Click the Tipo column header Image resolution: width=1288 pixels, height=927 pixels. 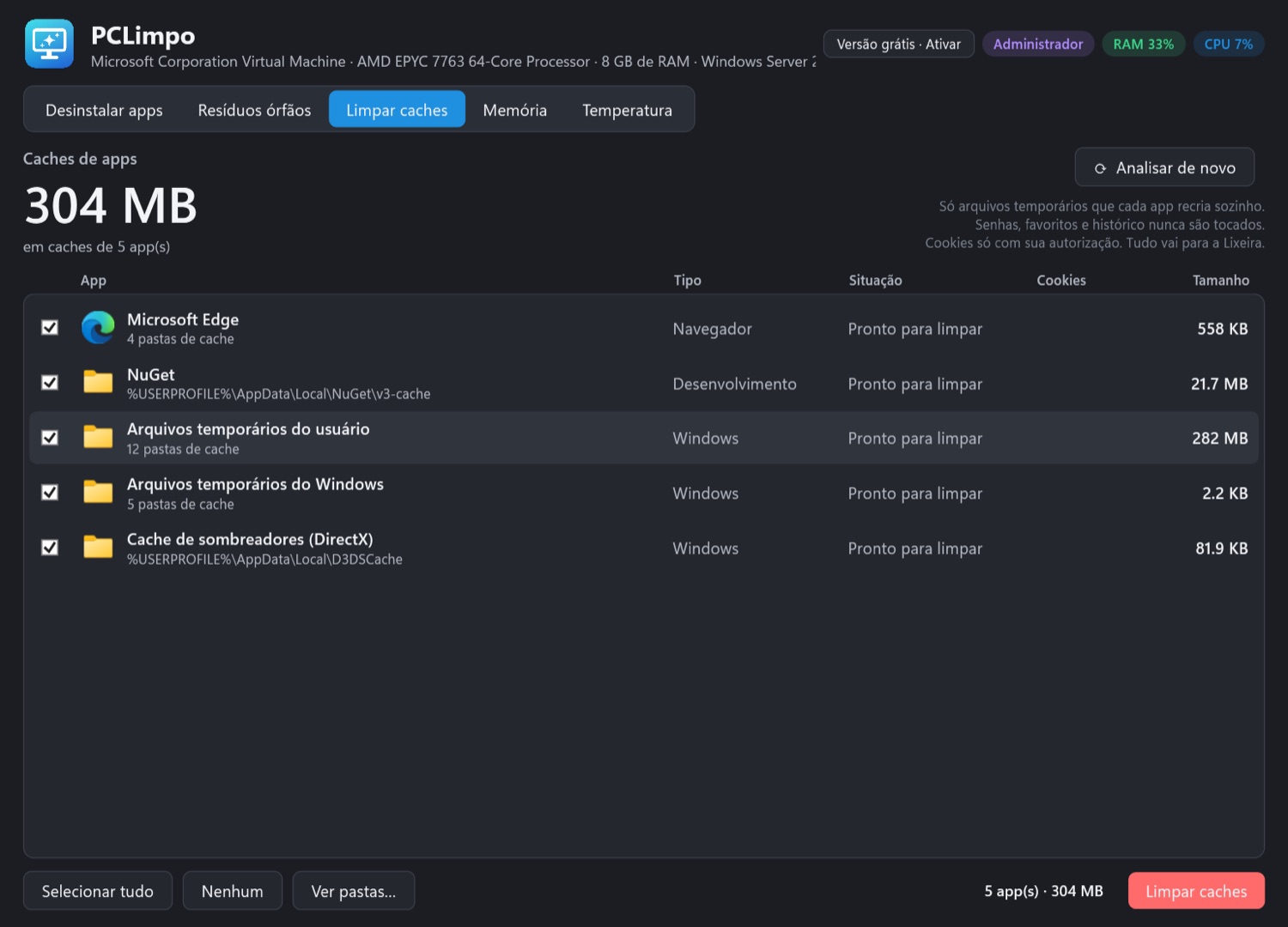click(x=687, y=281)
